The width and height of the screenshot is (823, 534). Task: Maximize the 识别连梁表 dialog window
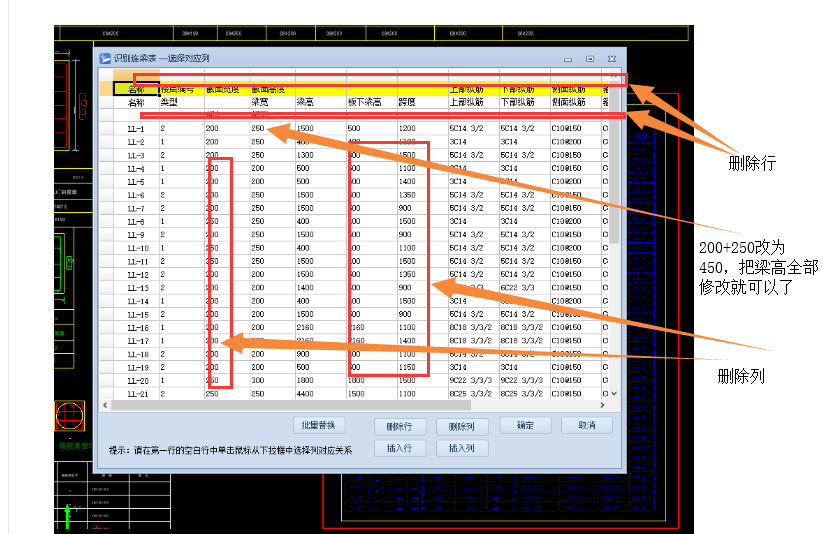[590, 59]
